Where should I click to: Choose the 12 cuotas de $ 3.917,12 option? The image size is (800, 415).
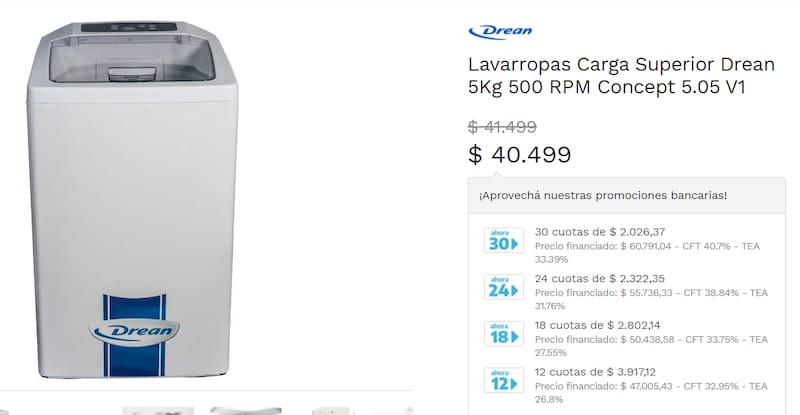[595, 372]
